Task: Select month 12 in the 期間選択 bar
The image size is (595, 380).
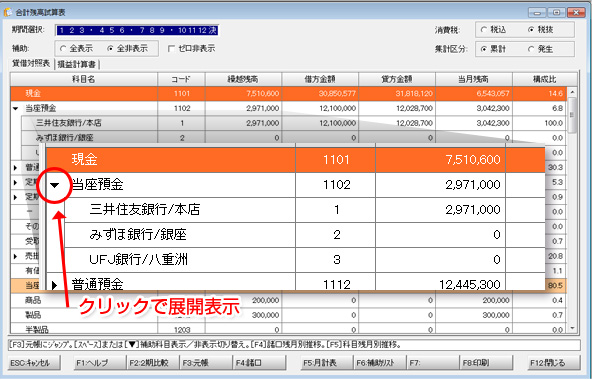Action: tap(202, 30)
